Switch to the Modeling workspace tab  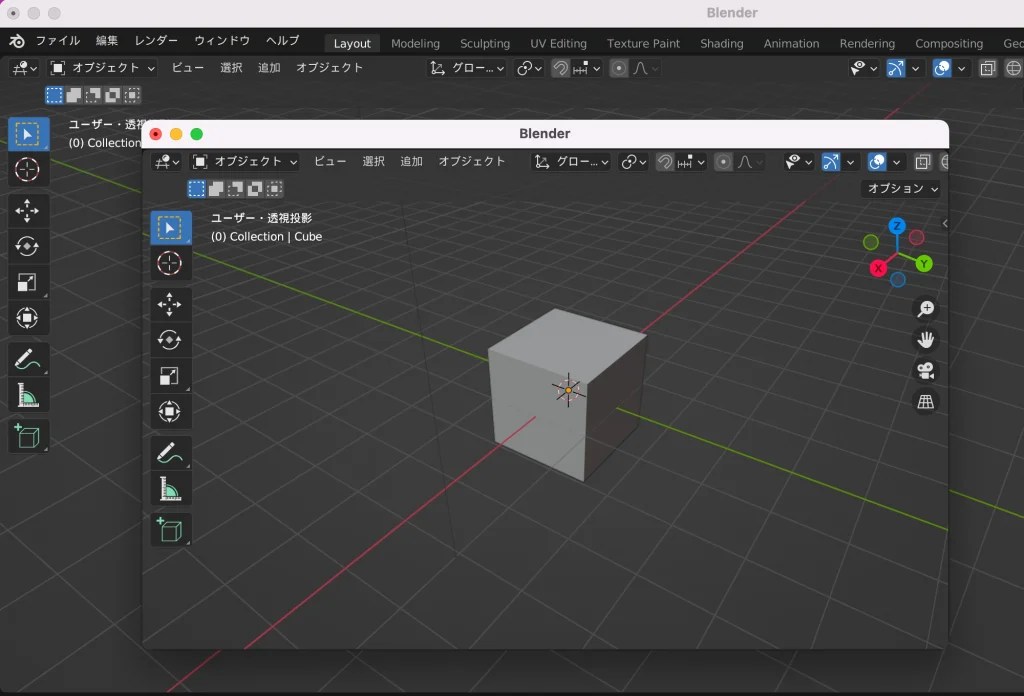coord(415,43)
